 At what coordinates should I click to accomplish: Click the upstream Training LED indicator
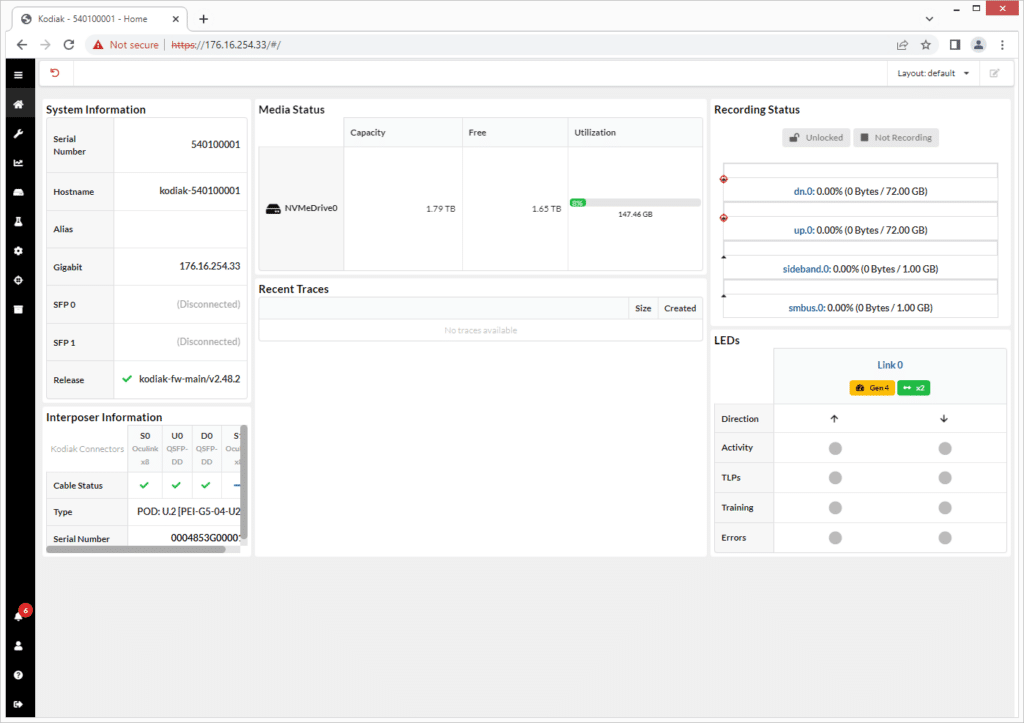click(x=835, y=507)
